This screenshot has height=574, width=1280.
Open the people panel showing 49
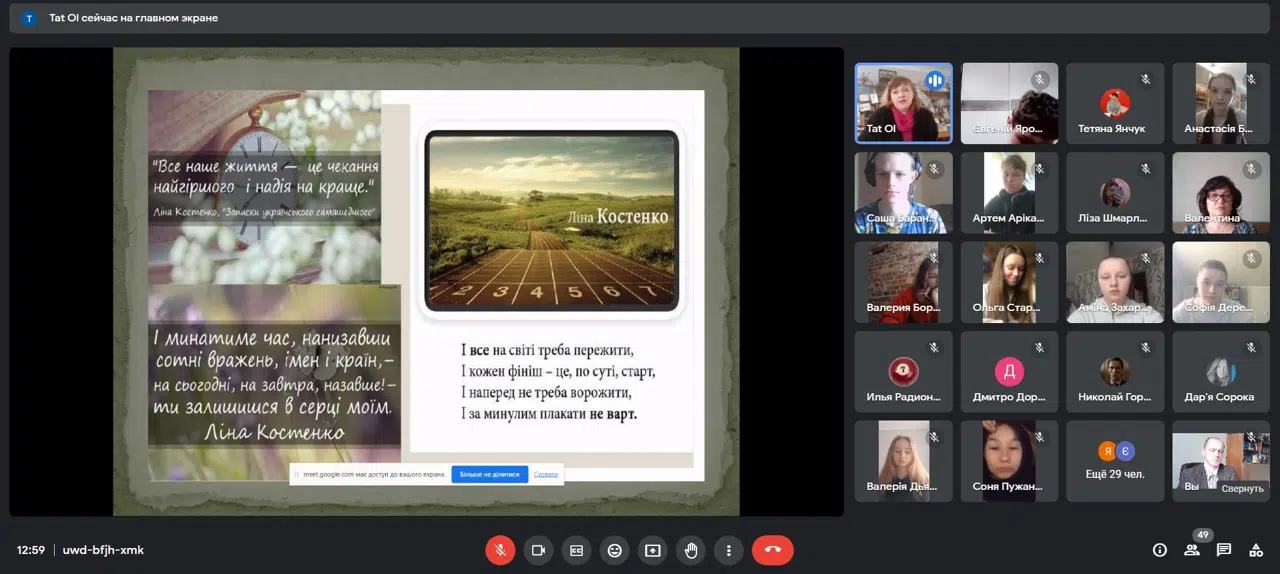(x=1192, y=550)
